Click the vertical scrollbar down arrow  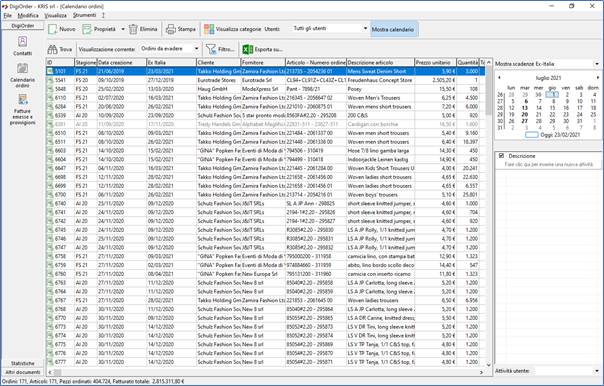click(x=488, y=364)
